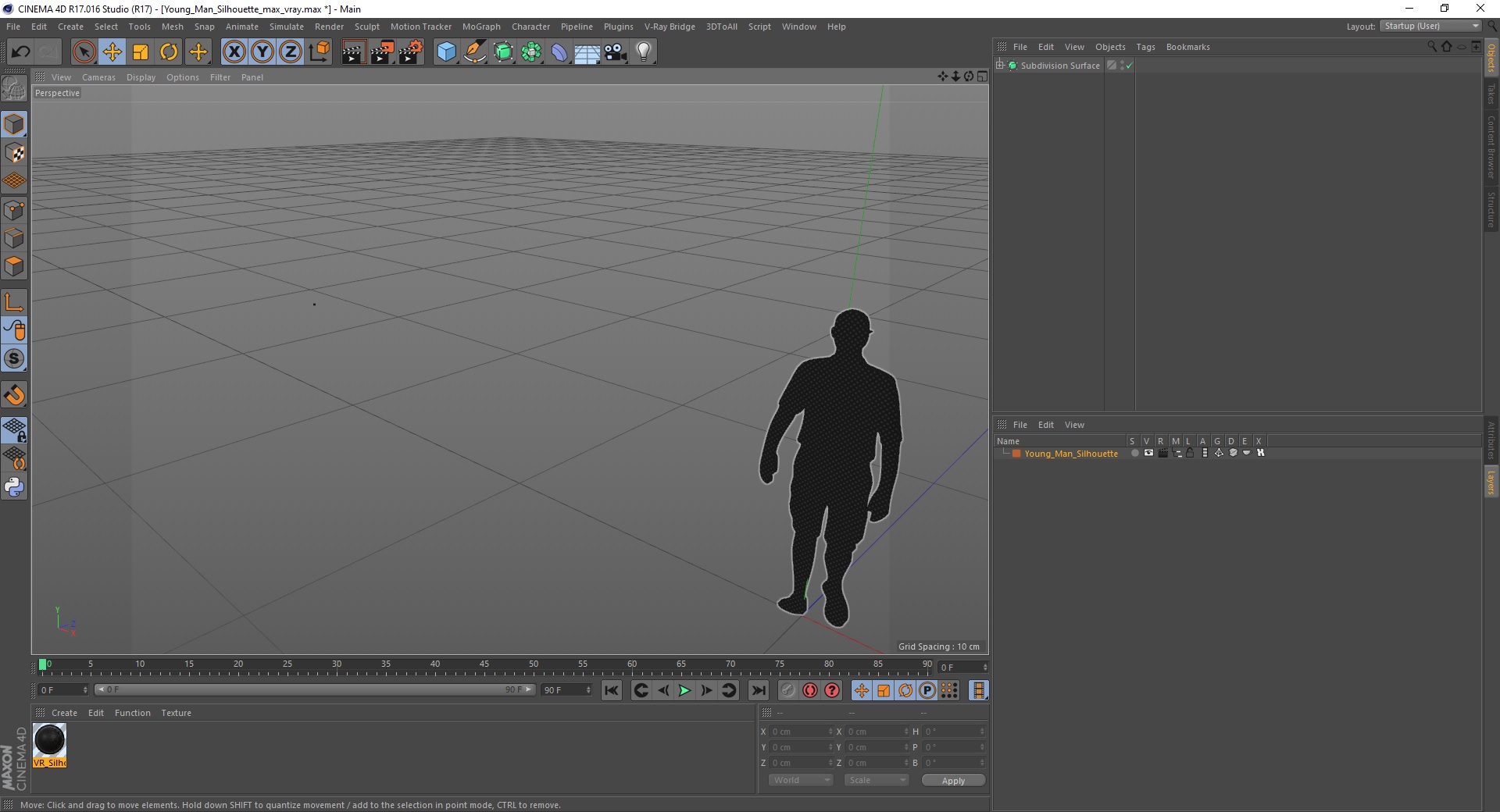Toggle the Snap S icon
1500x812 pixels.
[14, 358]
